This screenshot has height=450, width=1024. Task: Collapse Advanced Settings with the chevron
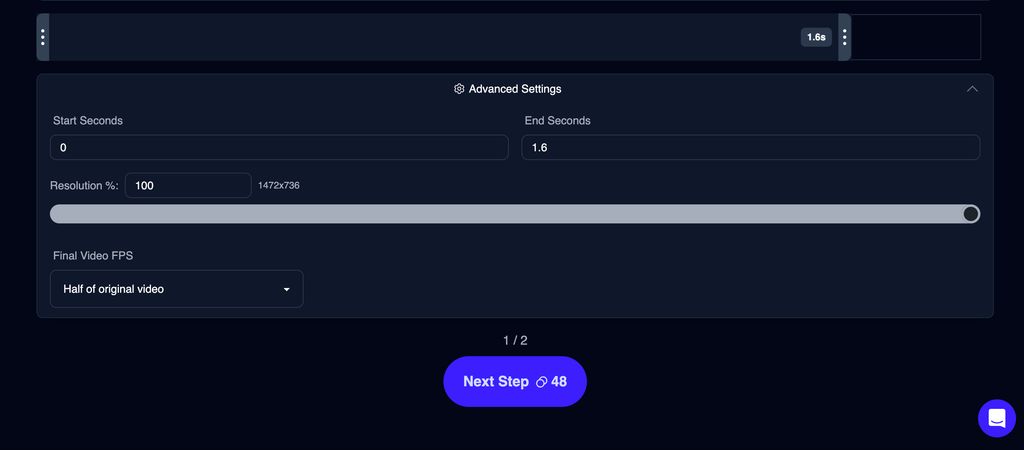tap(972, 89)
